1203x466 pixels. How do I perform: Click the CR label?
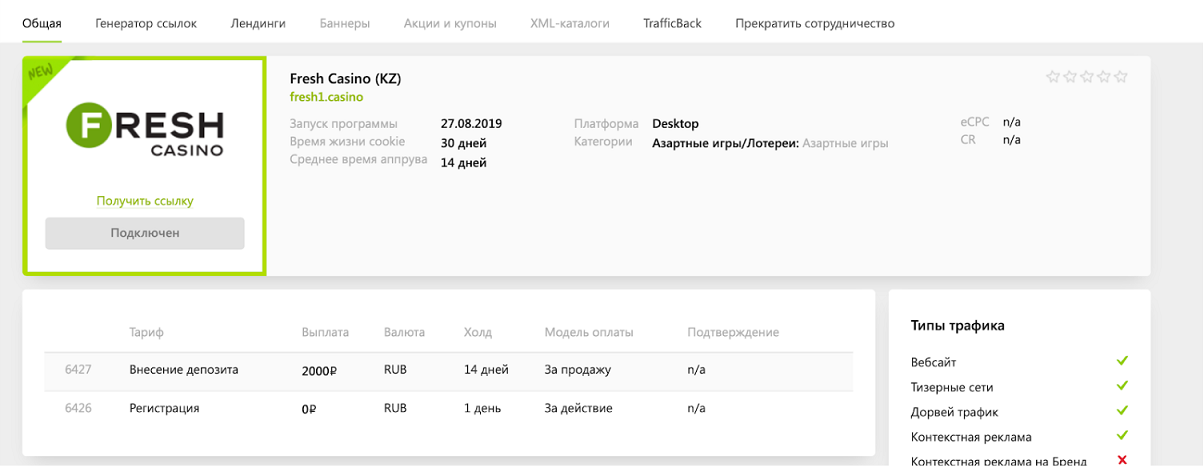(x=968, y=140)
